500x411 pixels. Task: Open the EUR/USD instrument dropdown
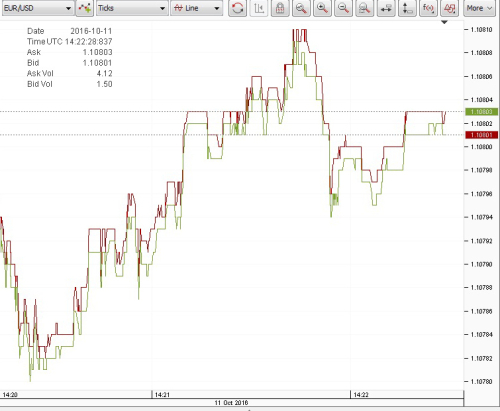pos(37,8)
